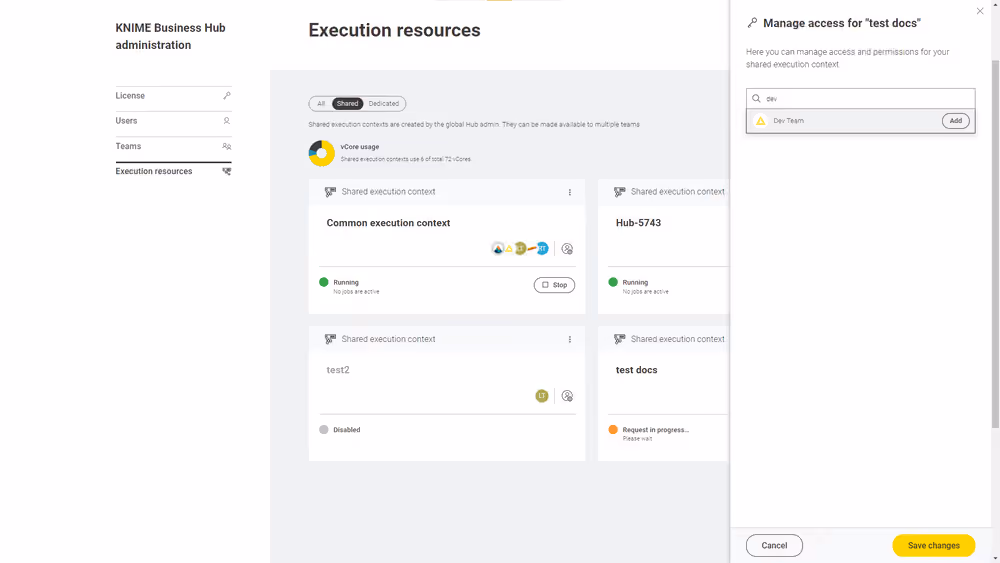The height and width of the screenshot is (563, 1000).
Task: Click the Disabled status text on test2
Action: 346,430
